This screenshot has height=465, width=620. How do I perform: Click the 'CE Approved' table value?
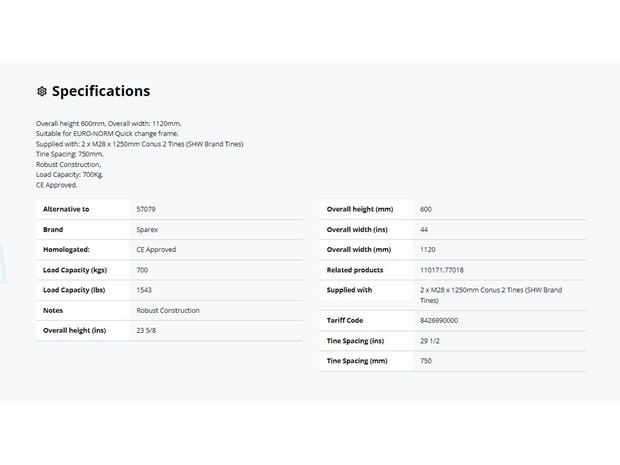click(156, 250)
